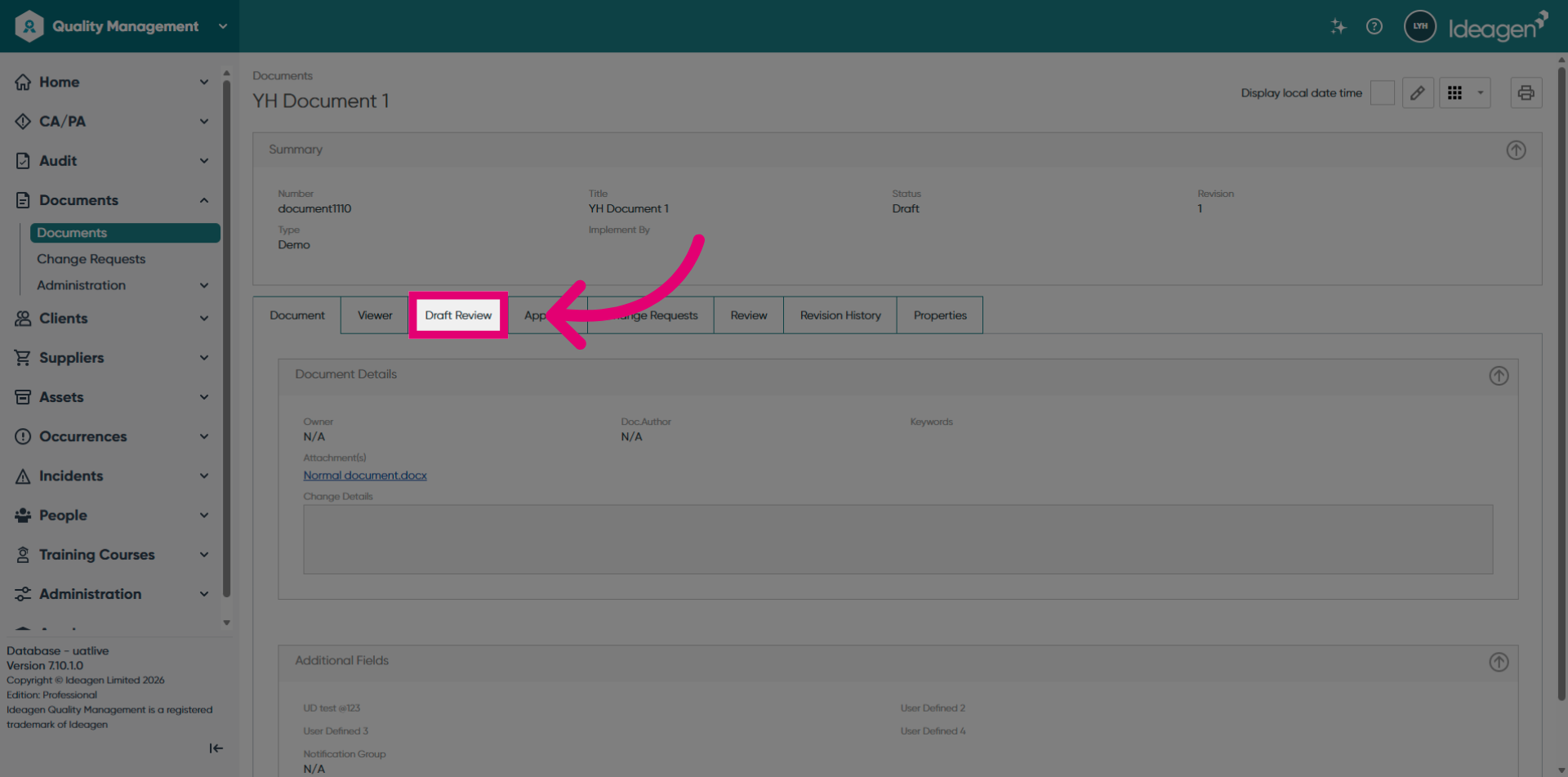
Task: Expand the Audit menu chevron
Action: click(x=204, y=161)
